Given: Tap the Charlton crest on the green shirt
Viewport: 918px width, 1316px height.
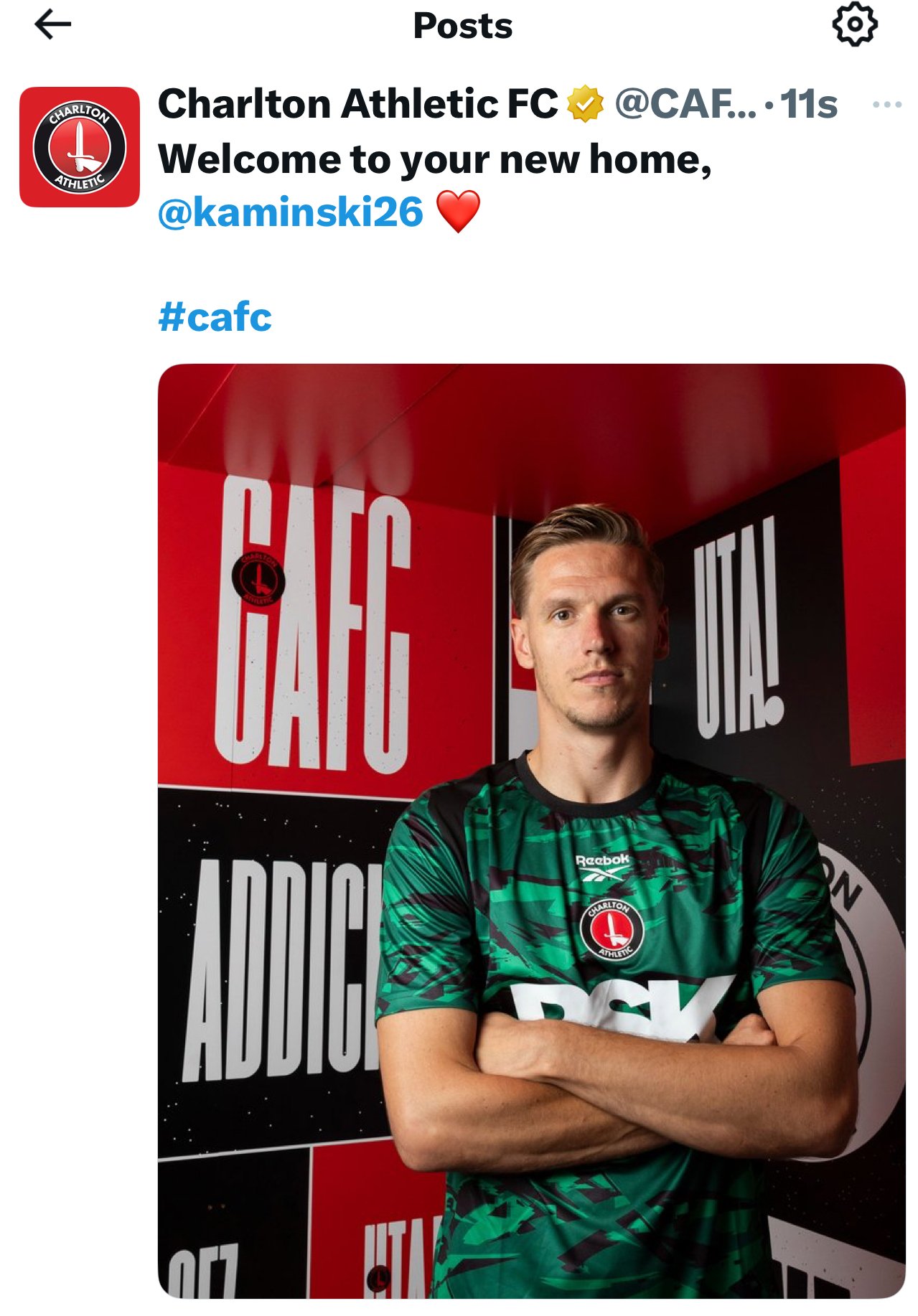Looking at the screenshot, I should 612,929.
